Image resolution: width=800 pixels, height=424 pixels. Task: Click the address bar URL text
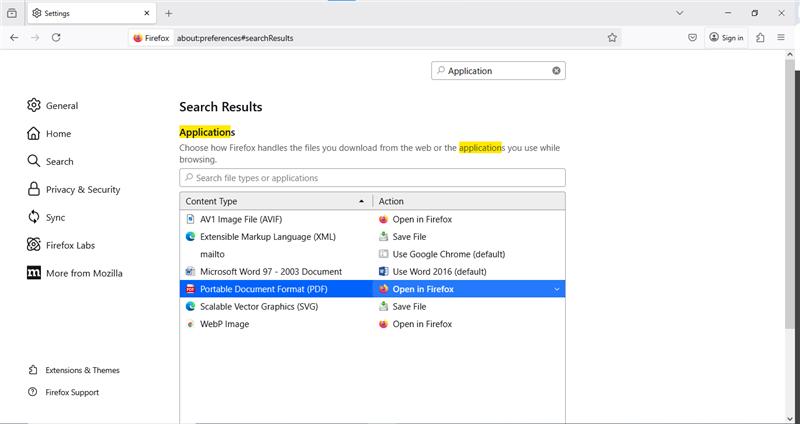tap(235, 38)
